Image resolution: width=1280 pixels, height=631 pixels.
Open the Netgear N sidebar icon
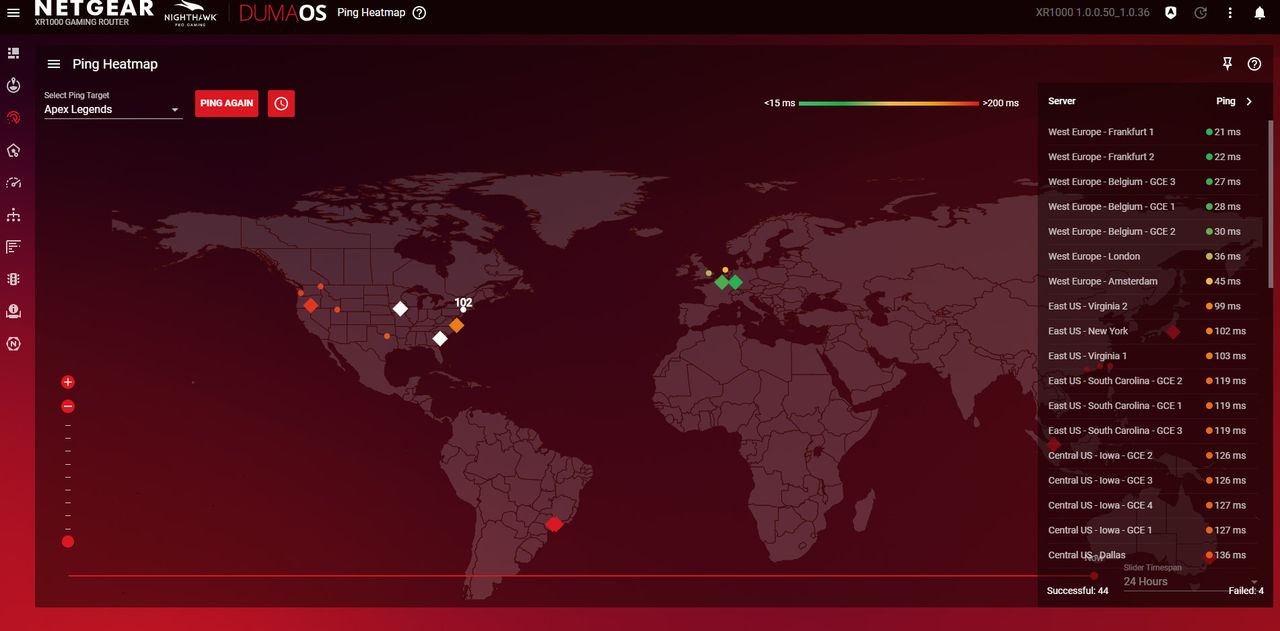(x=14, y=343)
